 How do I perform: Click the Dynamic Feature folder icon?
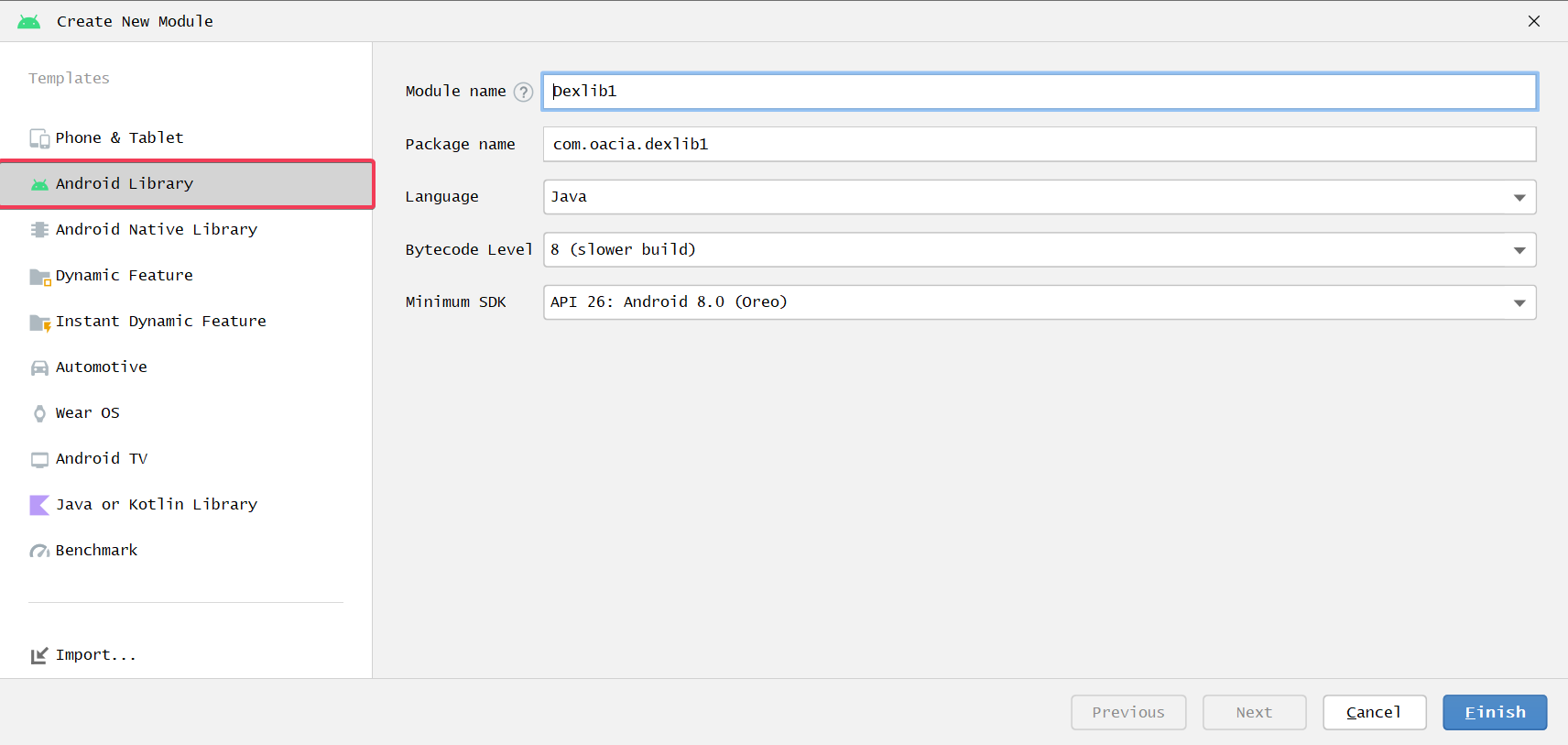[39, 276]
